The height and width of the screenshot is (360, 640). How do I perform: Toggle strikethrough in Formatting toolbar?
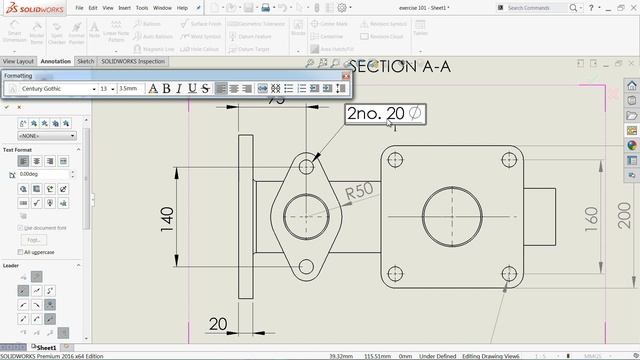205,89
